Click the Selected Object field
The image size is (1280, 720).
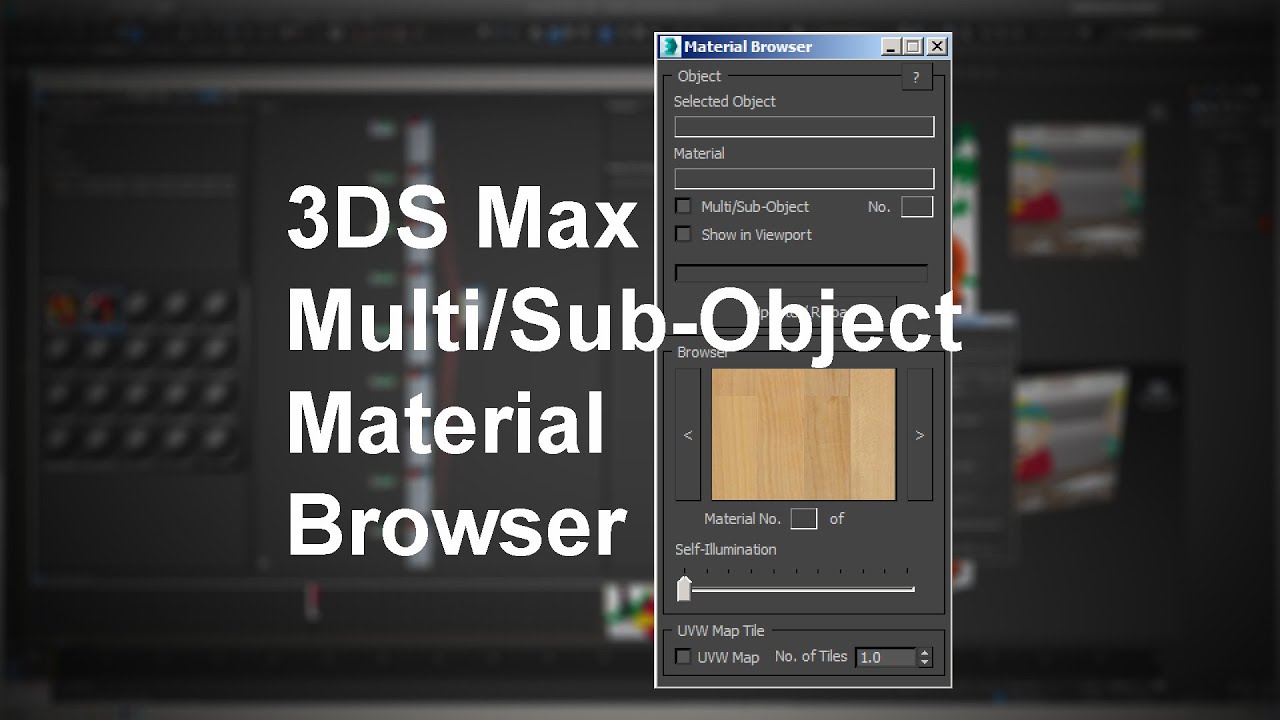tap(804, 126)
